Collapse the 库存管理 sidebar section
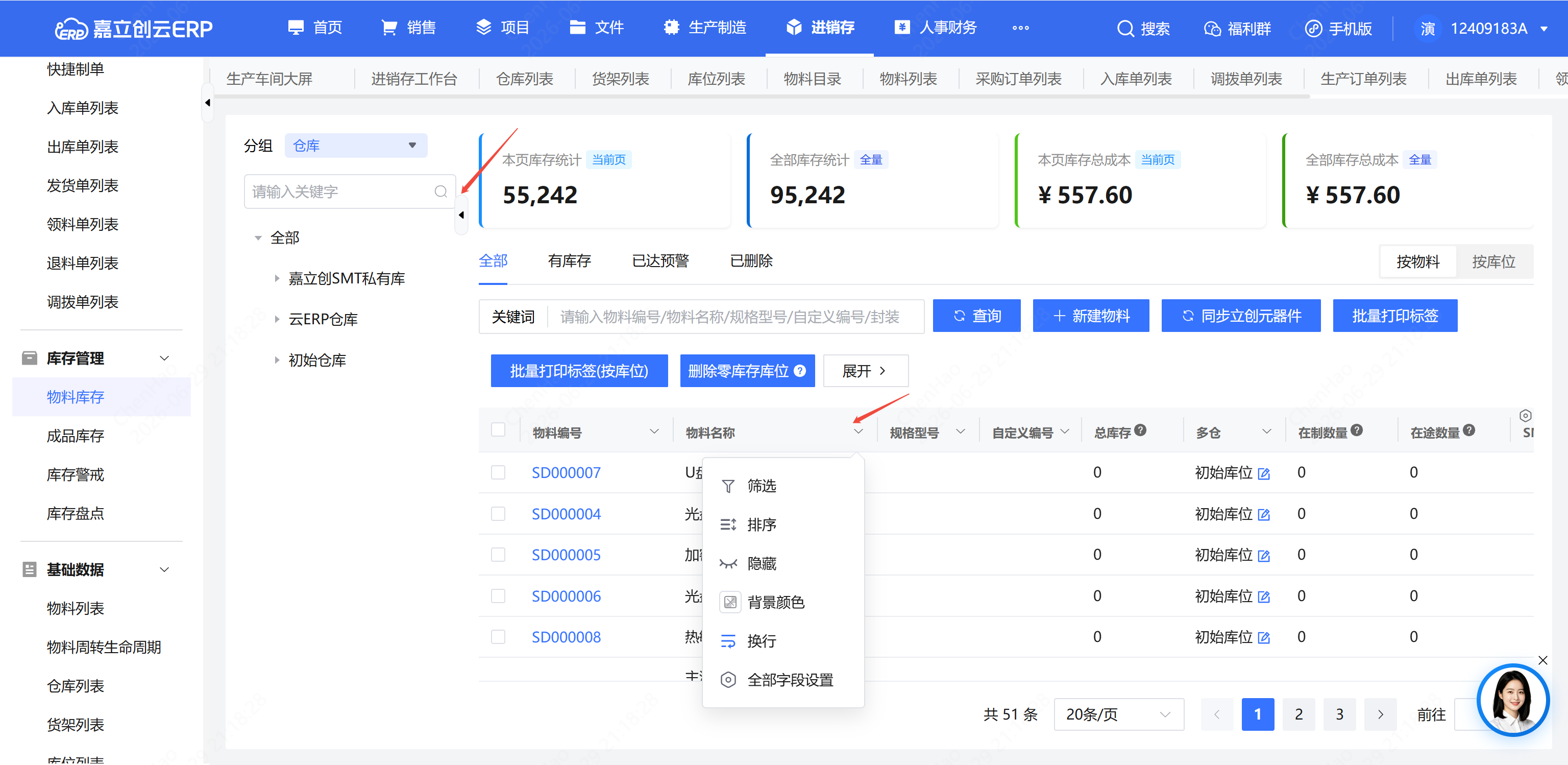The width and height of the screenshot is (1568, 765). [164, 358]
